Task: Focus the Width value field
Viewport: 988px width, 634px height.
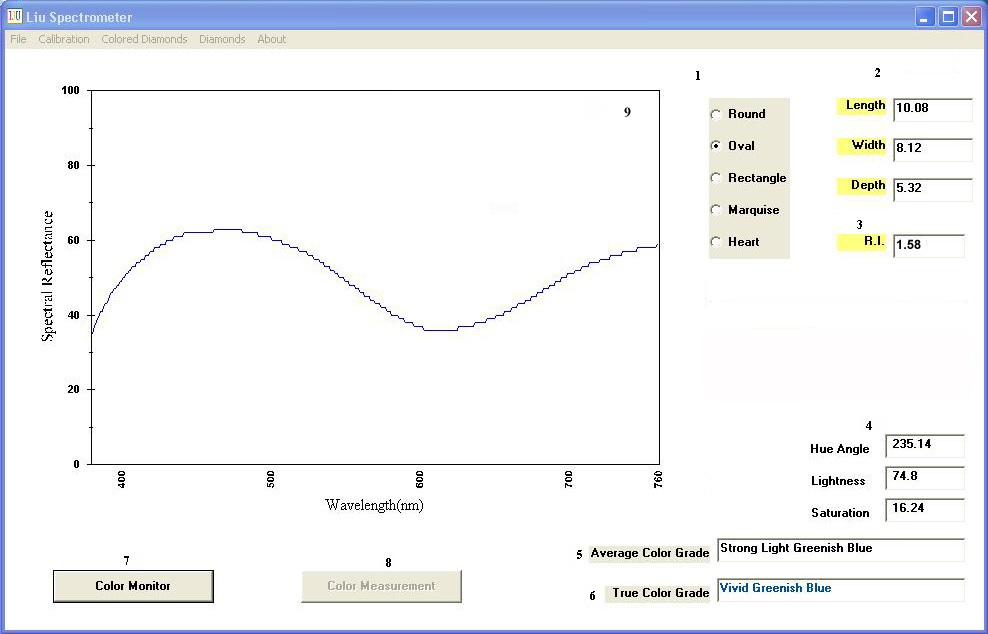Action: pos(932,149)
